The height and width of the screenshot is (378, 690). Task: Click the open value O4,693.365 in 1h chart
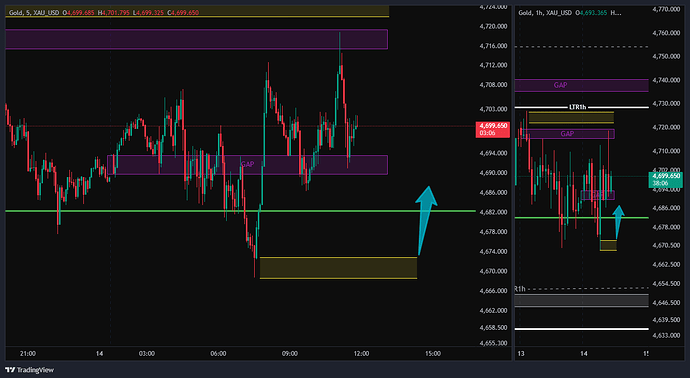point(592,13)
